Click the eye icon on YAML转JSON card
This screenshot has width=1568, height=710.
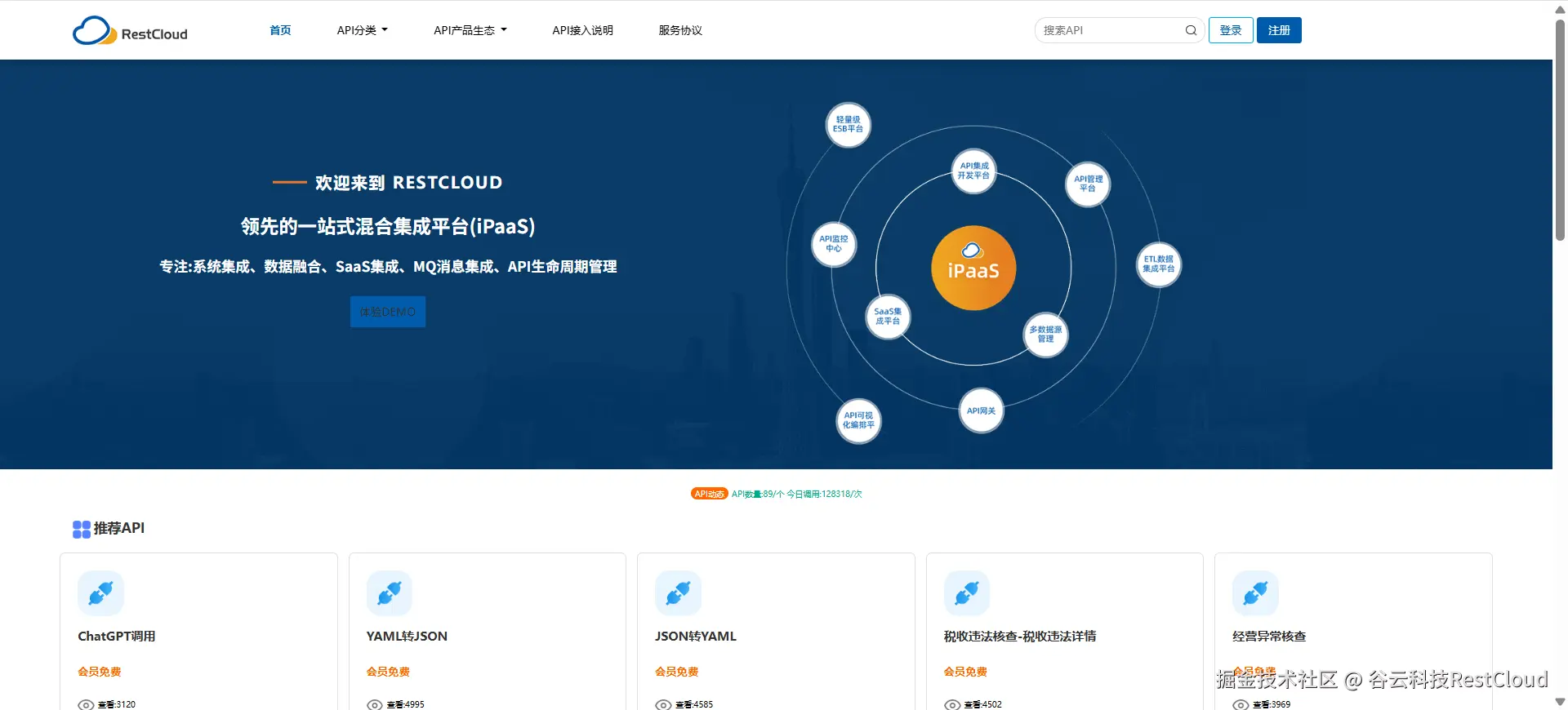point(375,704)
